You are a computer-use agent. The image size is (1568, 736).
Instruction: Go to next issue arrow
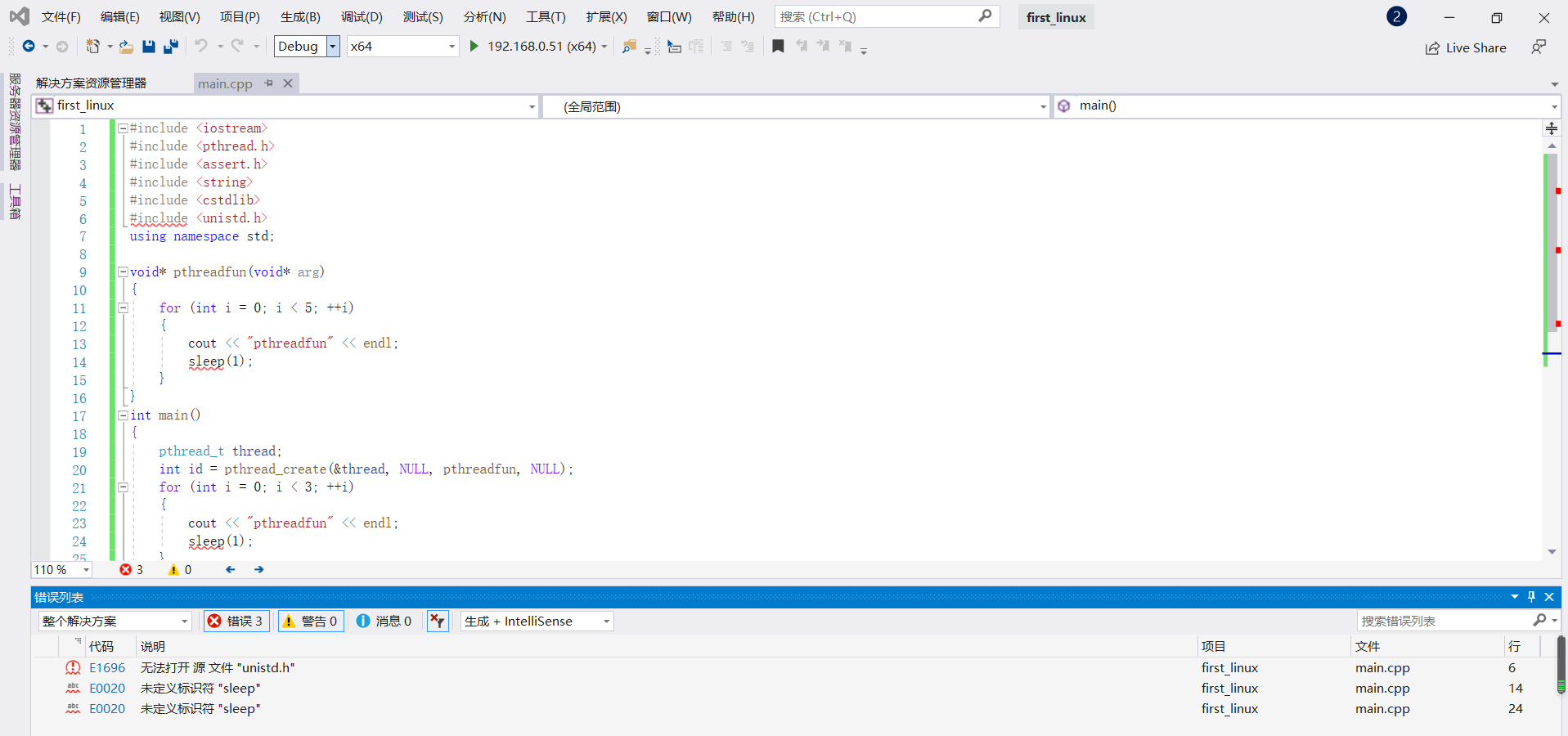tap(259, 569)
